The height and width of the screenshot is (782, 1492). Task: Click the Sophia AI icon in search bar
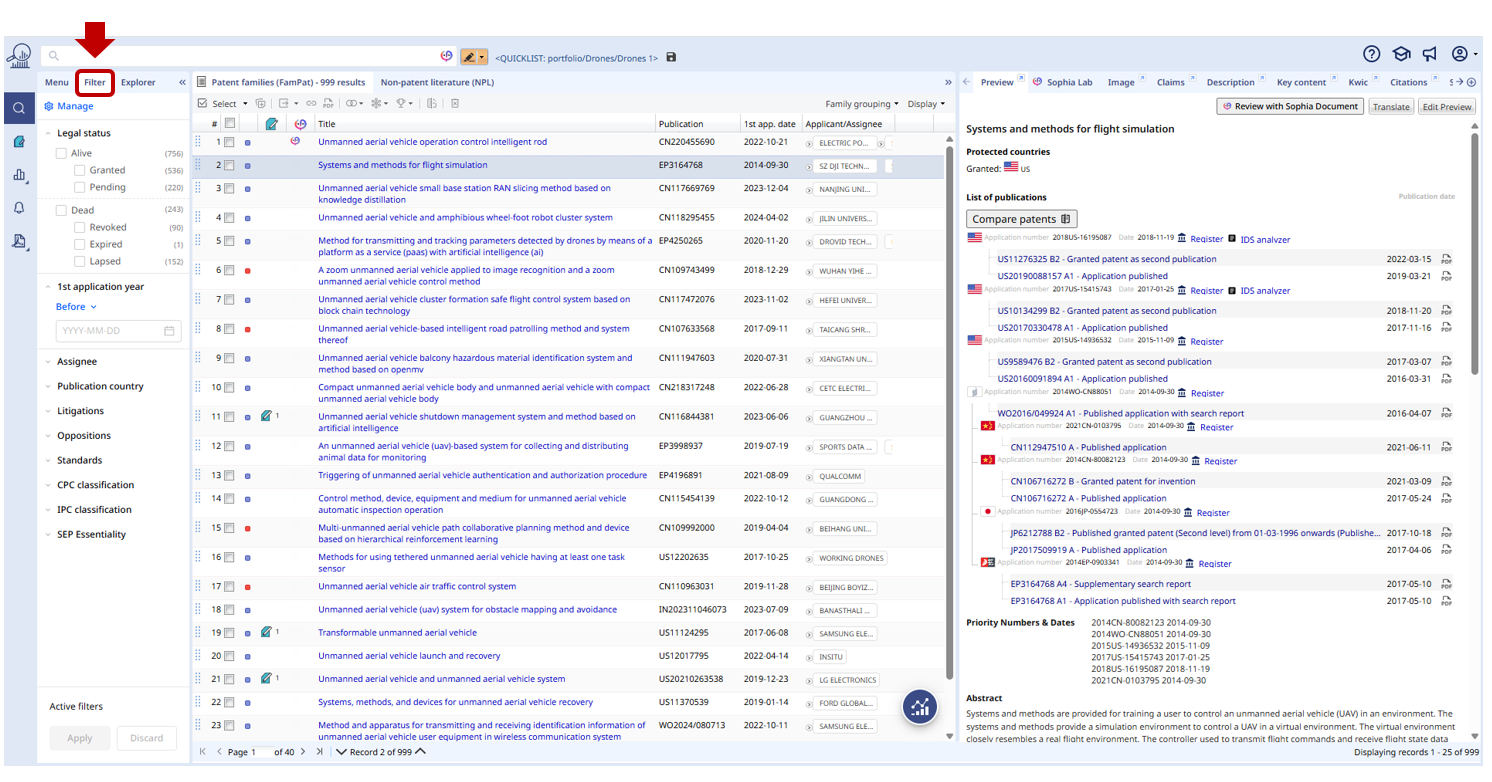(447, 57)
